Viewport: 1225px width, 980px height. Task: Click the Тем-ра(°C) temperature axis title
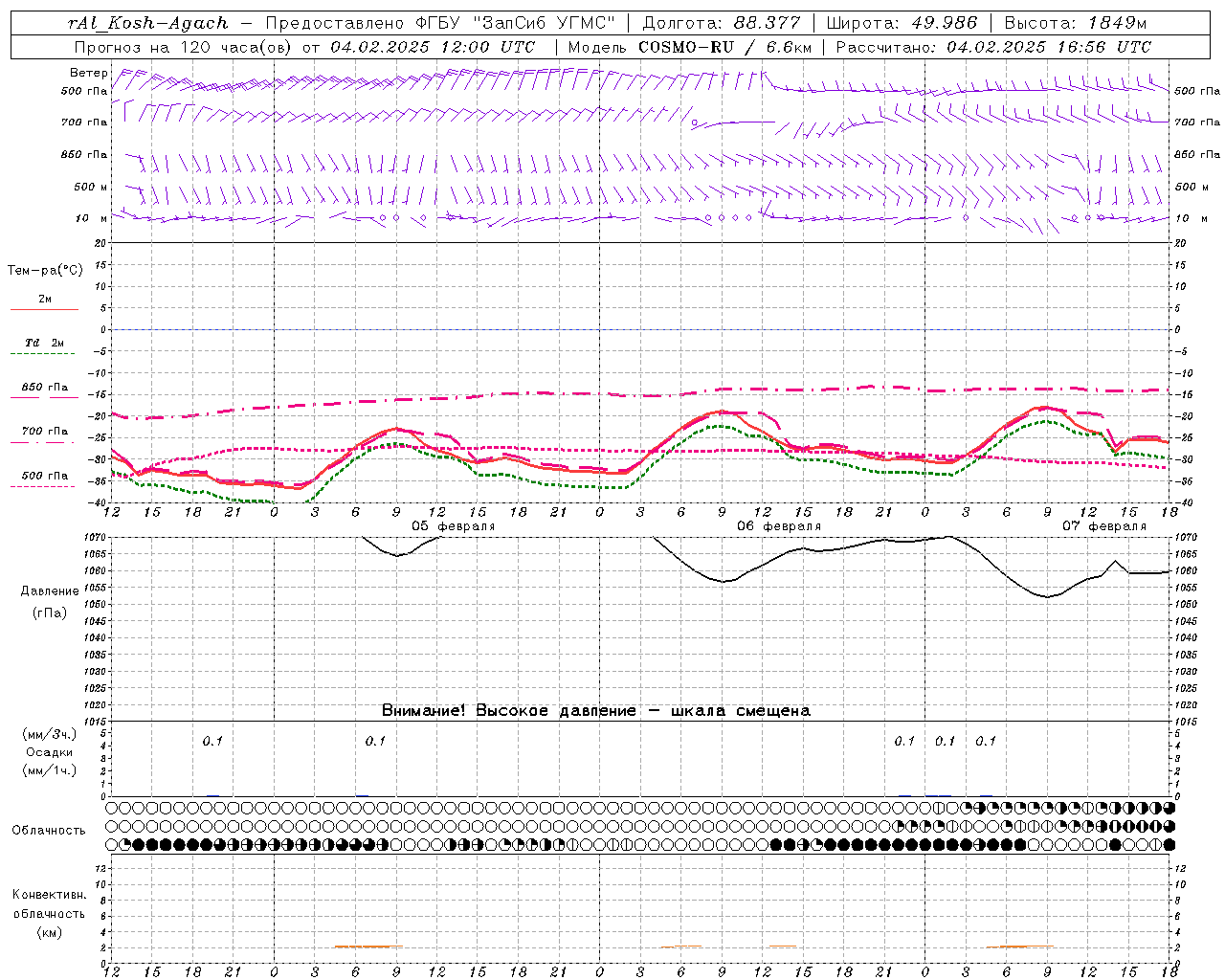tap(45, 271)
